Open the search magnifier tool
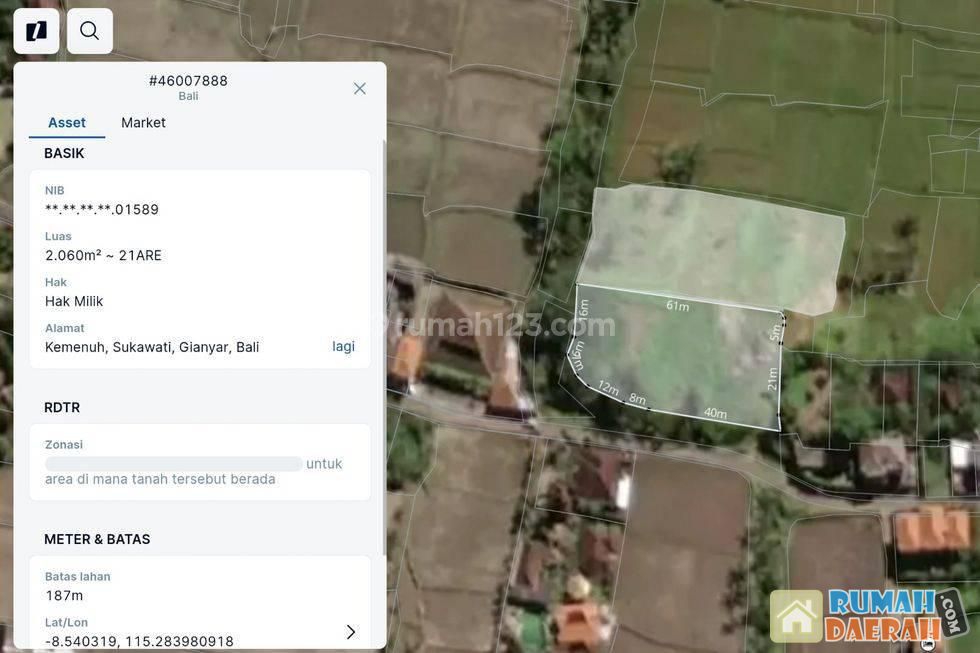Screen dimensions: 980x653 (x=89, y=31)
